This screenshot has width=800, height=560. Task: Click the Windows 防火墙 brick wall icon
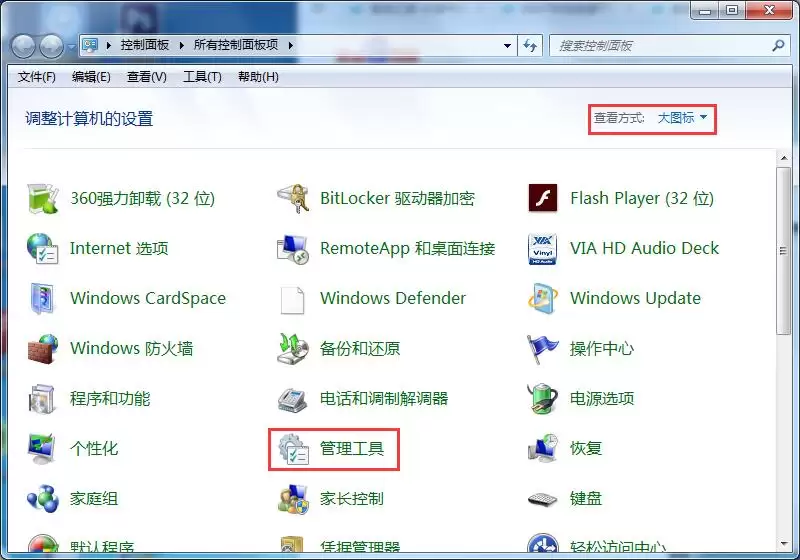coord(43,348)
